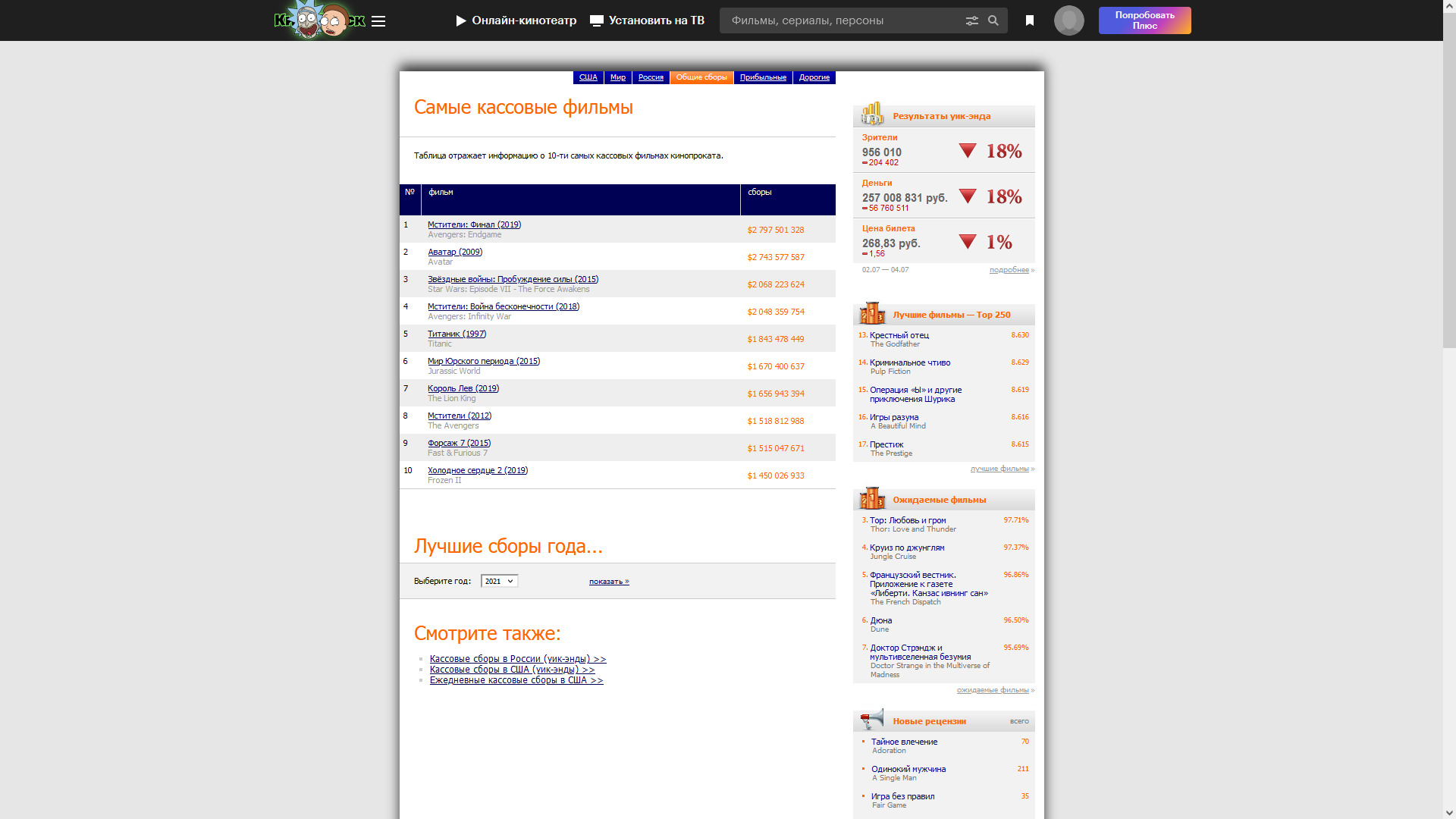1456x819 pixels.
Task: Click the megaphone new reviews icon
Action: click(872, 719)
